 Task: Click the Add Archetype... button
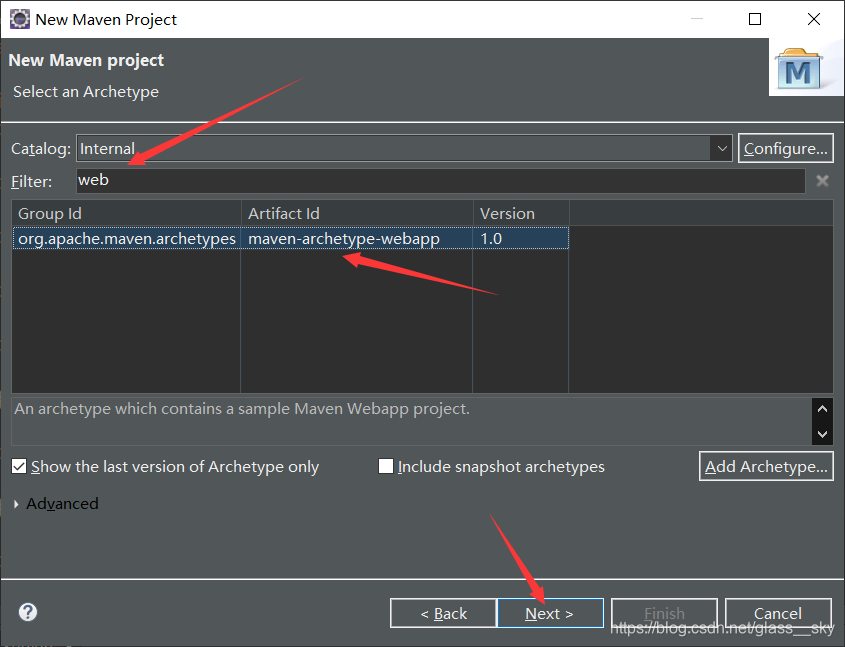[766, 466]
